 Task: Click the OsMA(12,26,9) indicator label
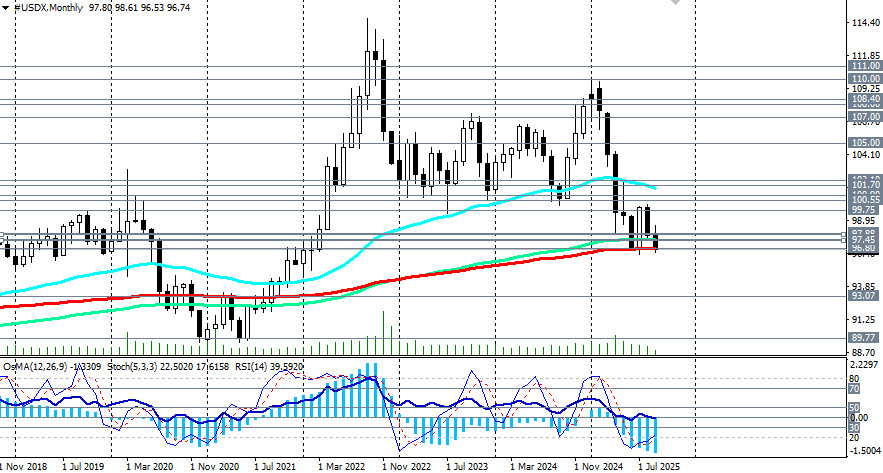click(x=35, y=367)
